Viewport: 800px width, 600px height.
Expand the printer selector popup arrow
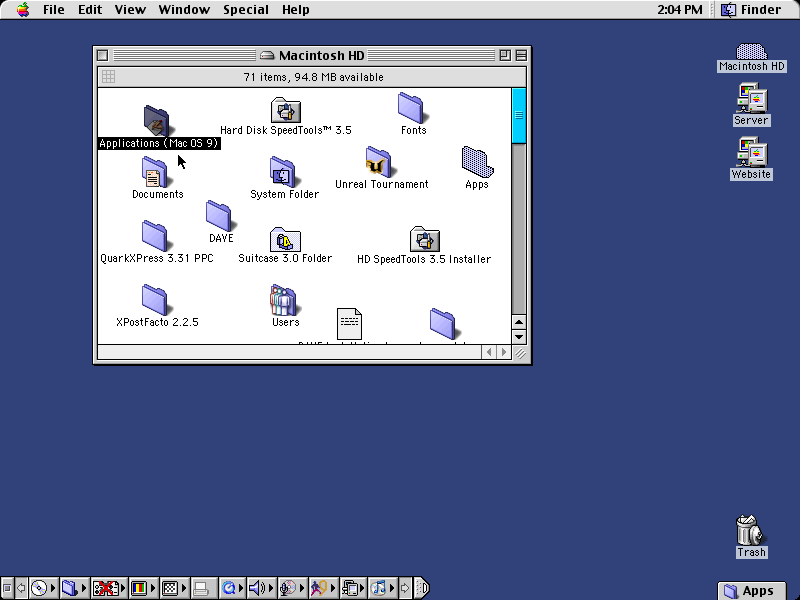(x=213, y=587)
